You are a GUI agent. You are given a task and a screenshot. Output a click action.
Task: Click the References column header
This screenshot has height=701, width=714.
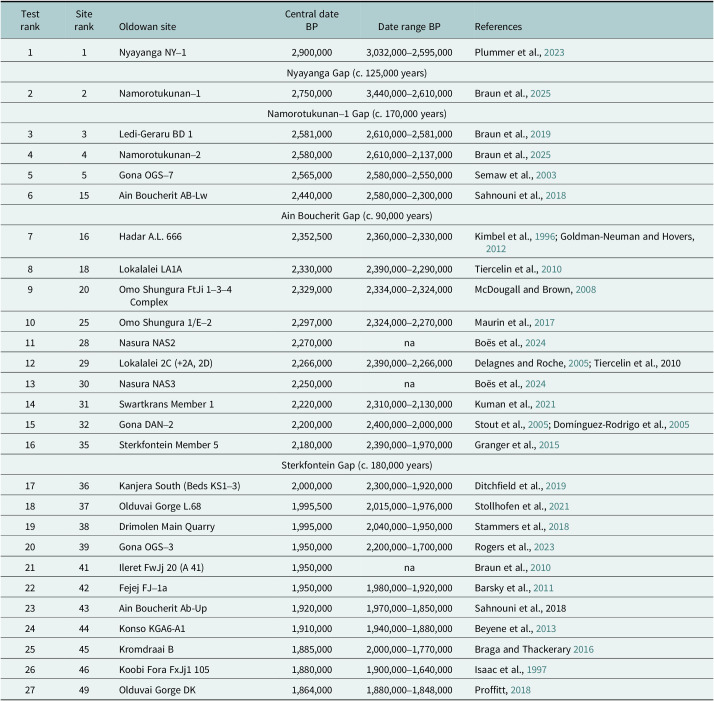[498, 26]
